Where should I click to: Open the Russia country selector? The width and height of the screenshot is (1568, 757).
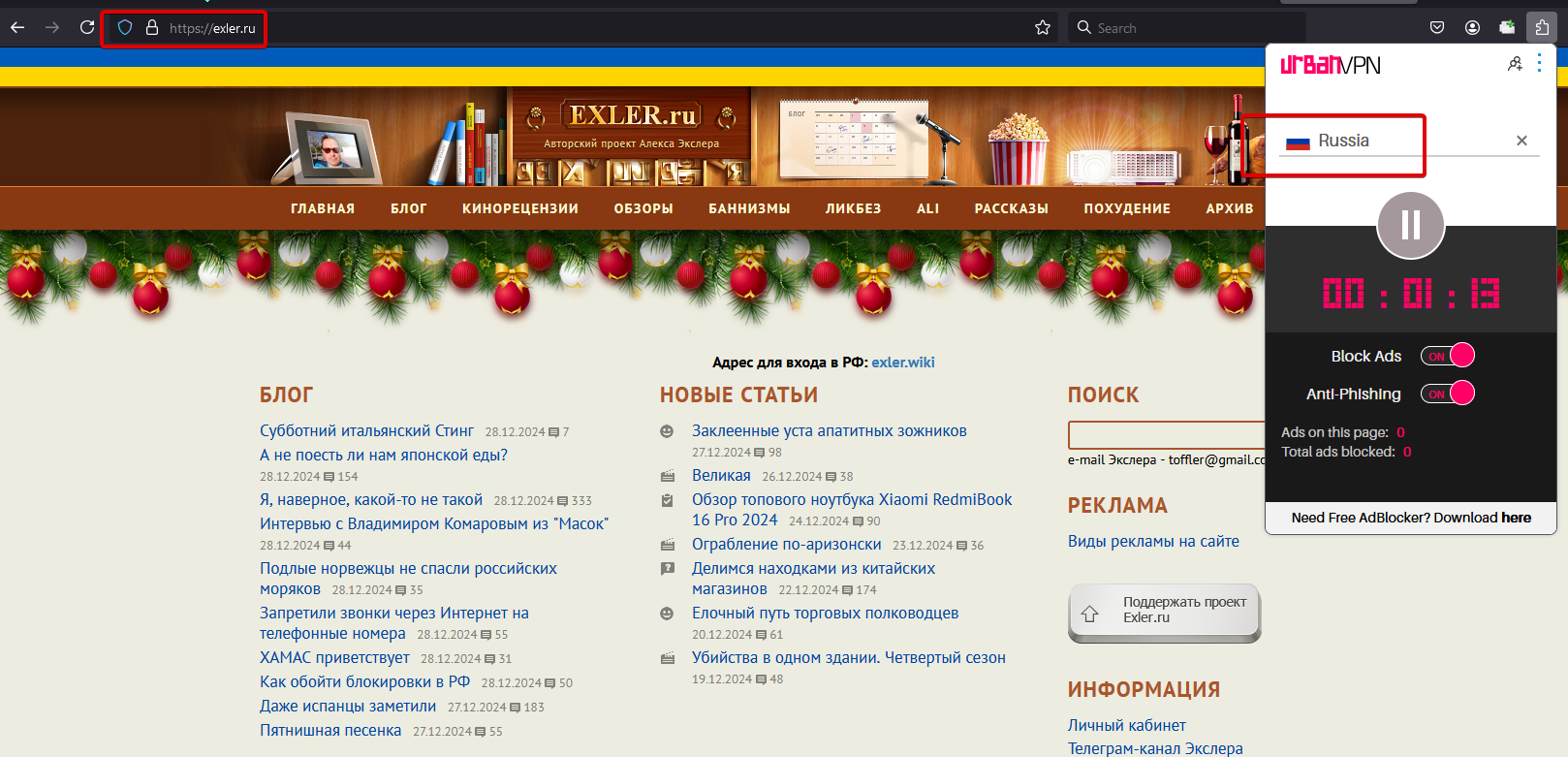[1344, 142]
